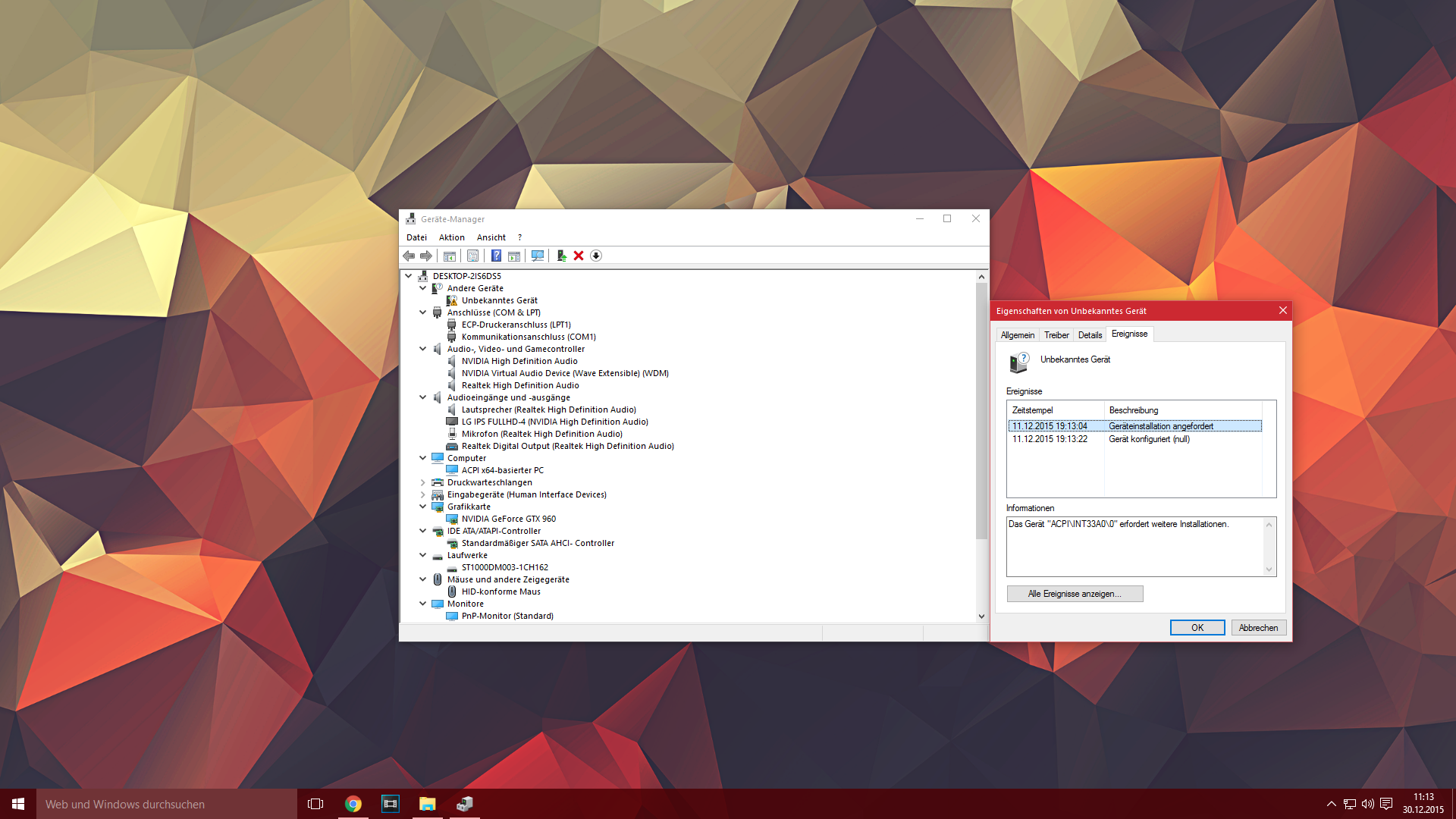Collapse the Grafikkarte category
The width and height of the screenshot is (1456, 819).
423,507
